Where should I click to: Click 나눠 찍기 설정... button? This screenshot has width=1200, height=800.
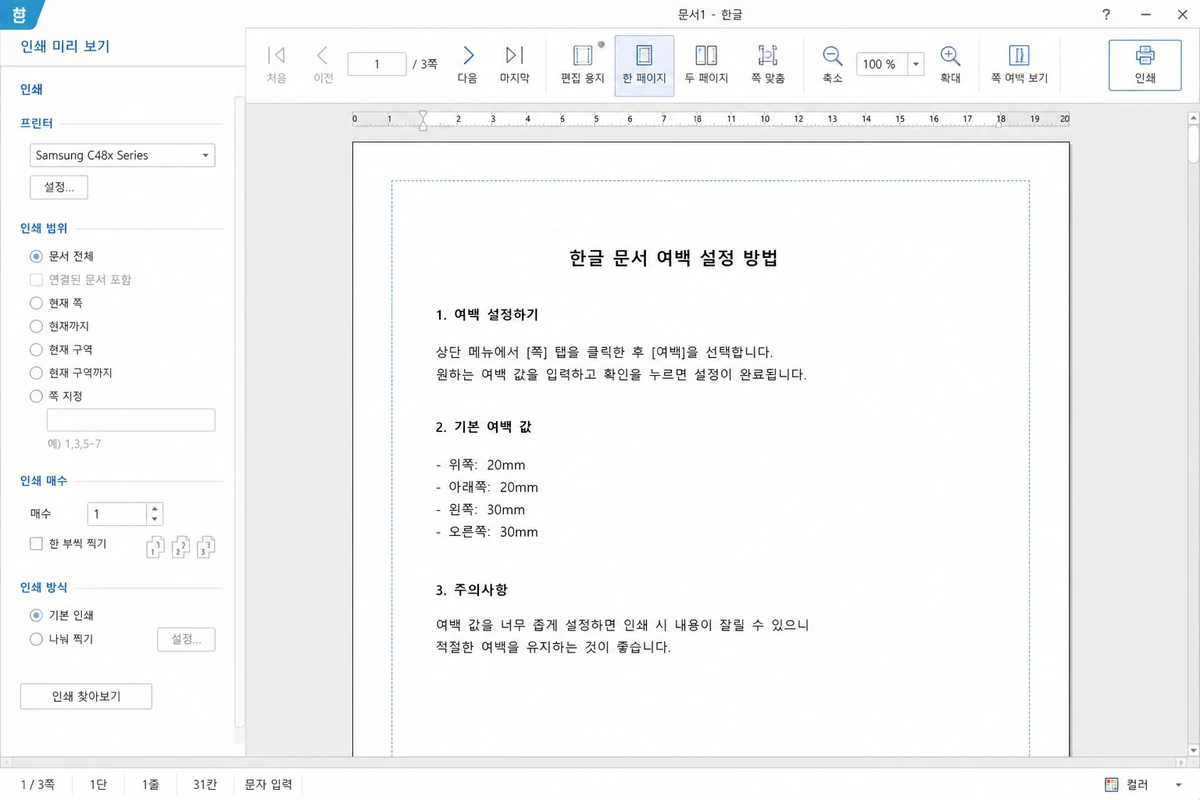pyautogui.click(x=186, y=639)
